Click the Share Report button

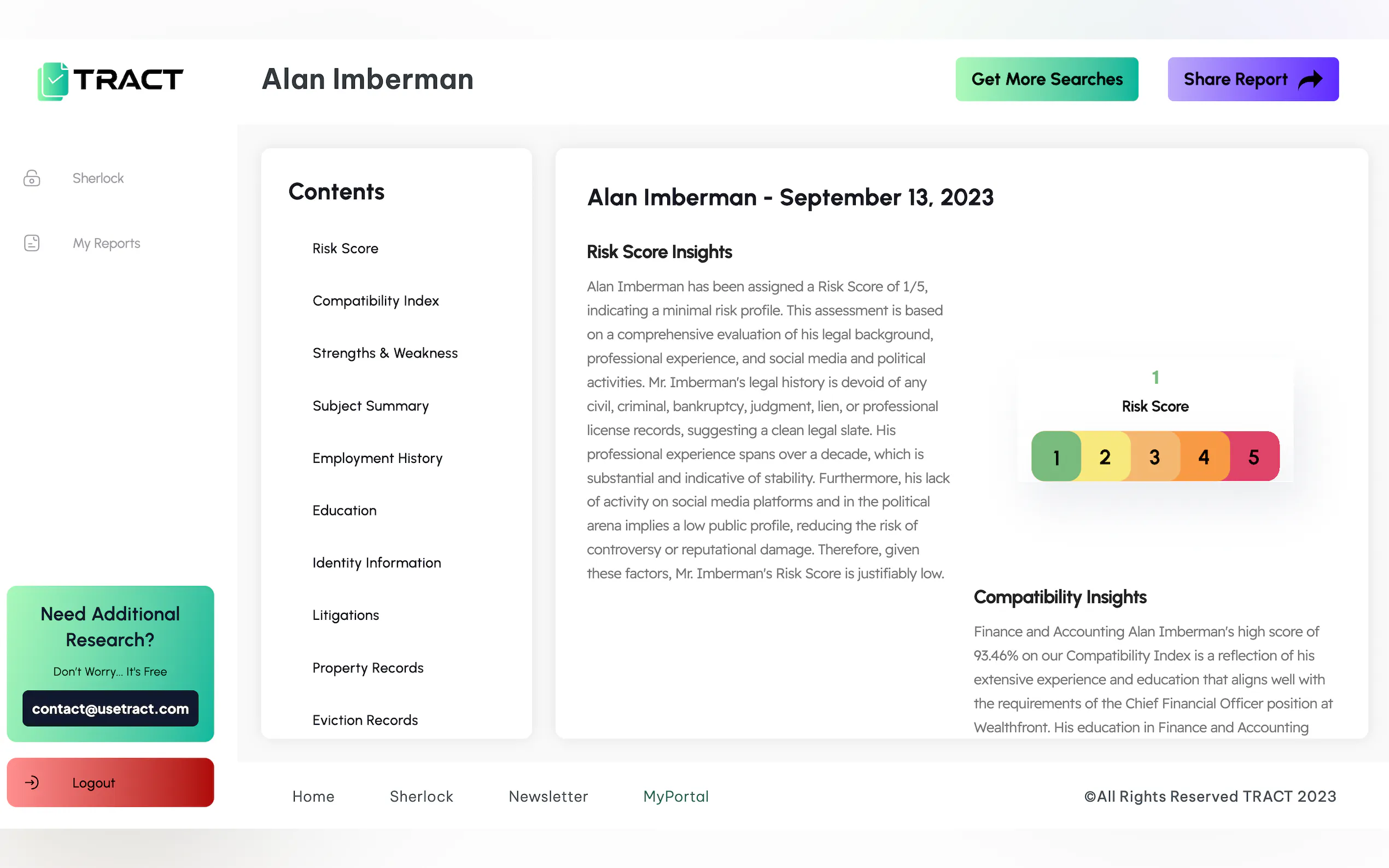(x=1252, y=79)
